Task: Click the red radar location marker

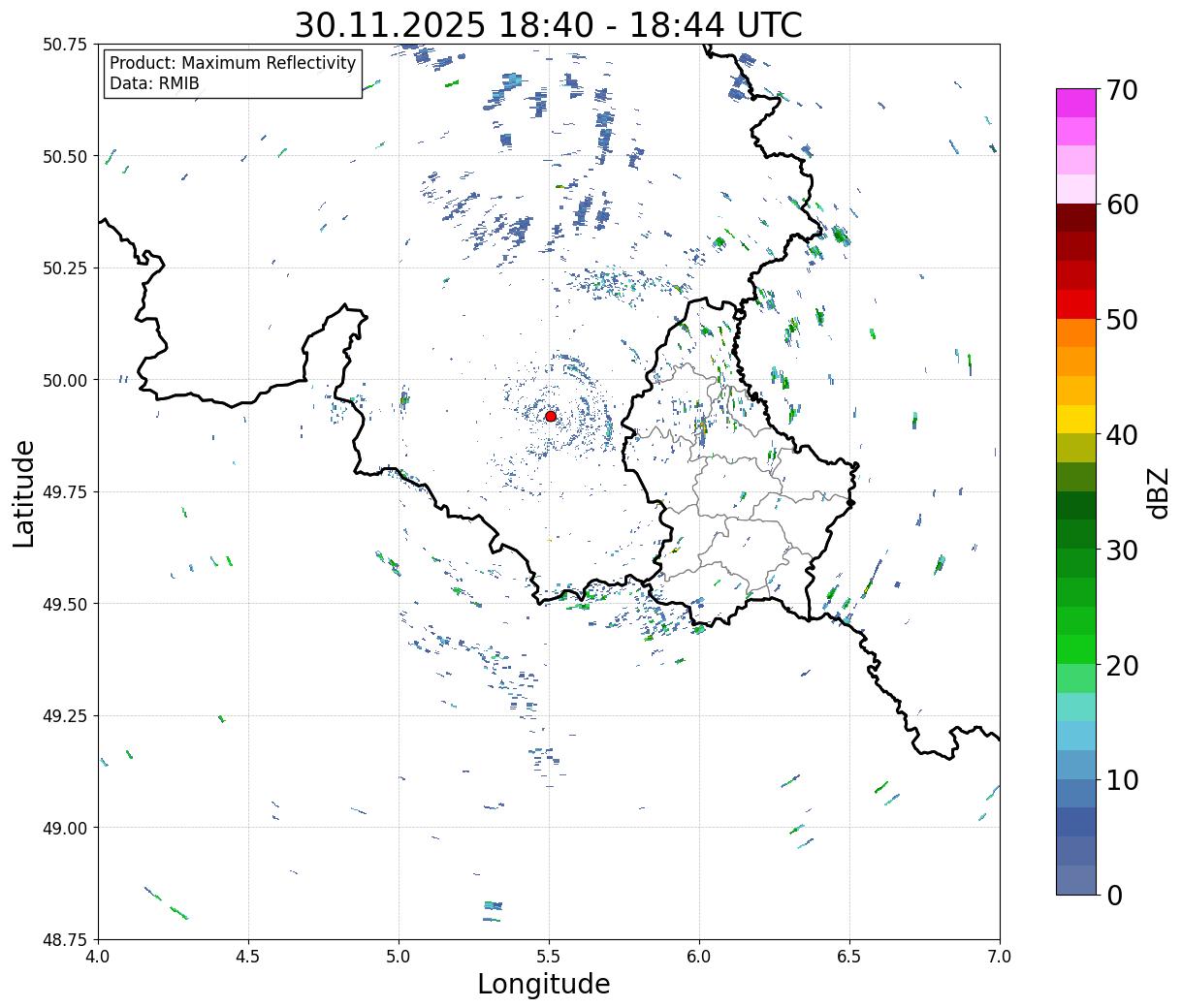Action: (x=551, y=416)
